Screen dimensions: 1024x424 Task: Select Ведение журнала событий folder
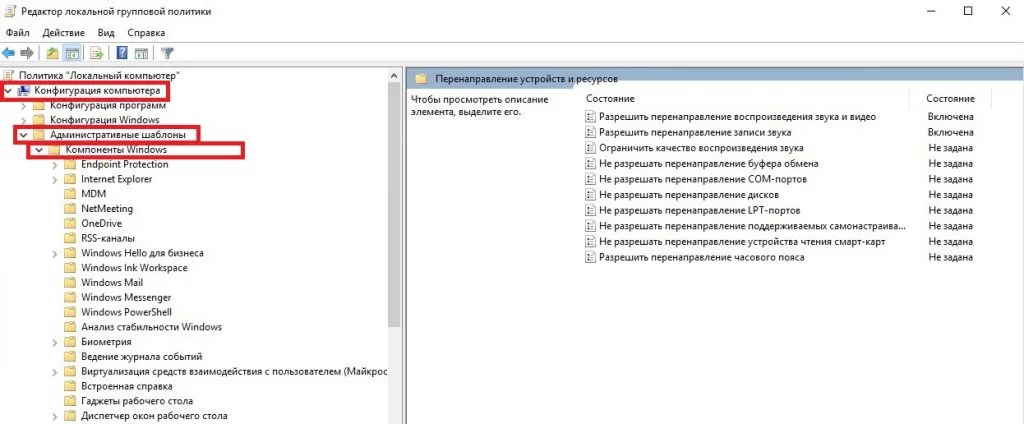point(142,357)
